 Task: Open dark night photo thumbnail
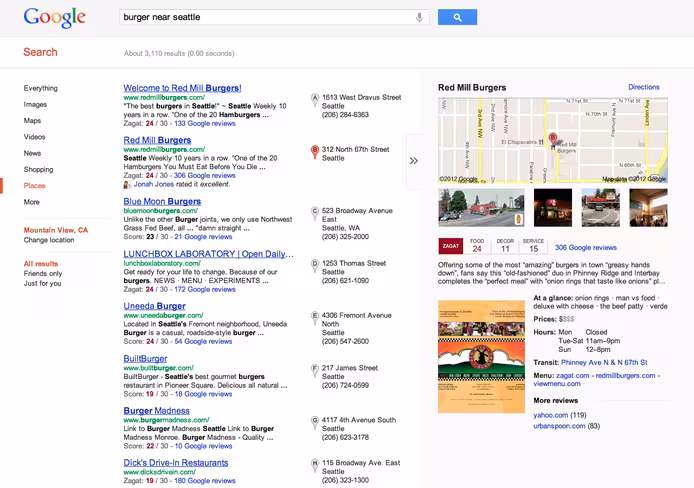[553, 207]
